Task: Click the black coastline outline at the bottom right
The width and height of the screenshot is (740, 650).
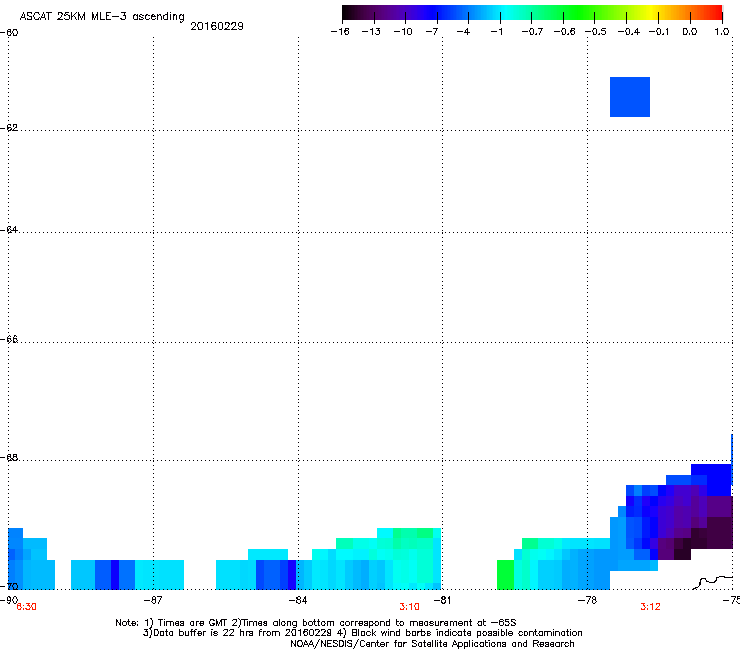Action: tap(713, 582)
